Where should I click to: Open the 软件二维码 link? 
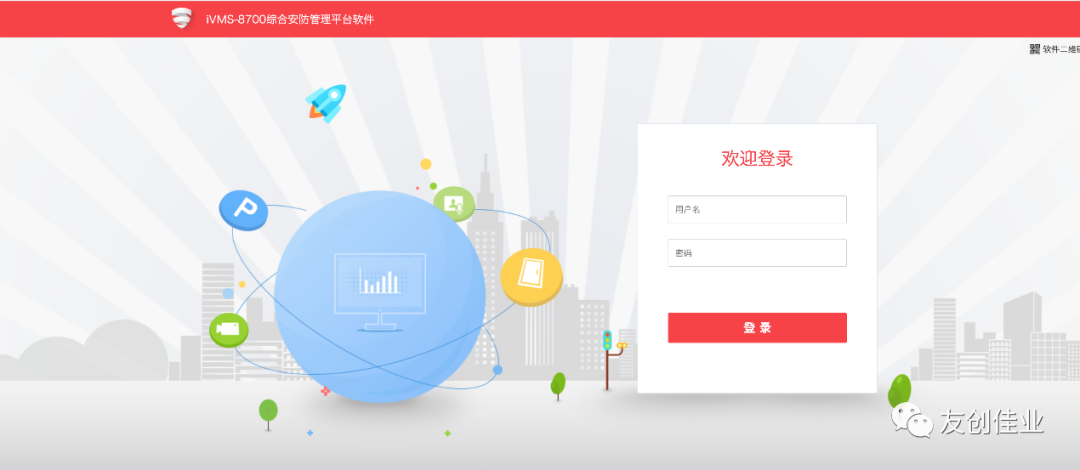pos(1061,49)
